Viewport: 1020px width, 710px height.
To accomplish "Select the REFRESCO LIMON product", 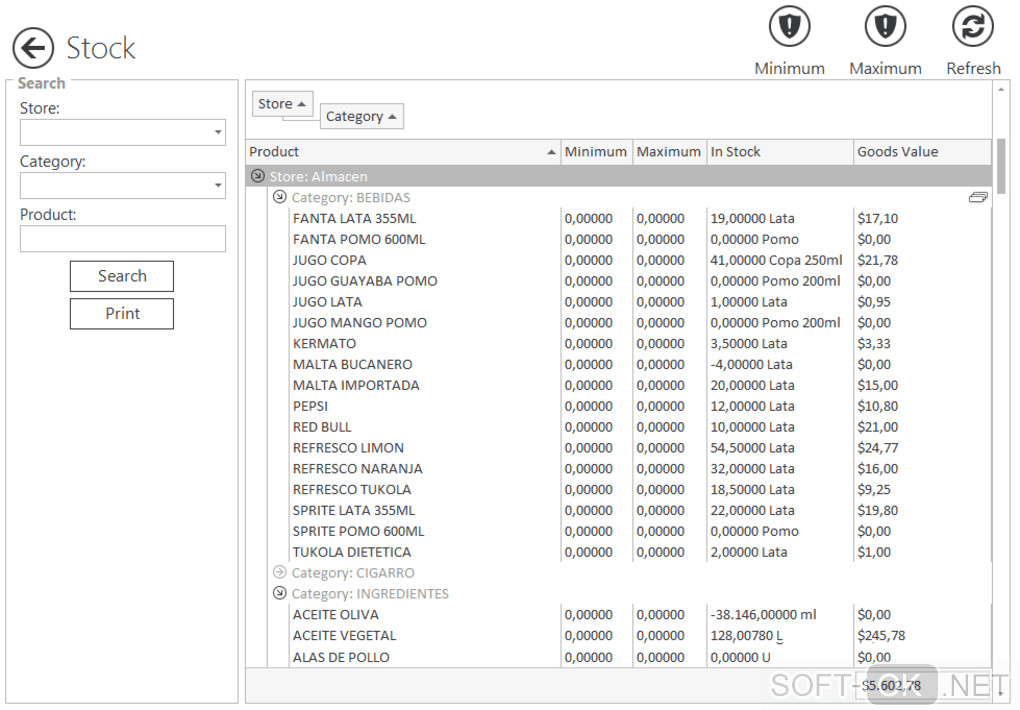I will coord(348,448).
